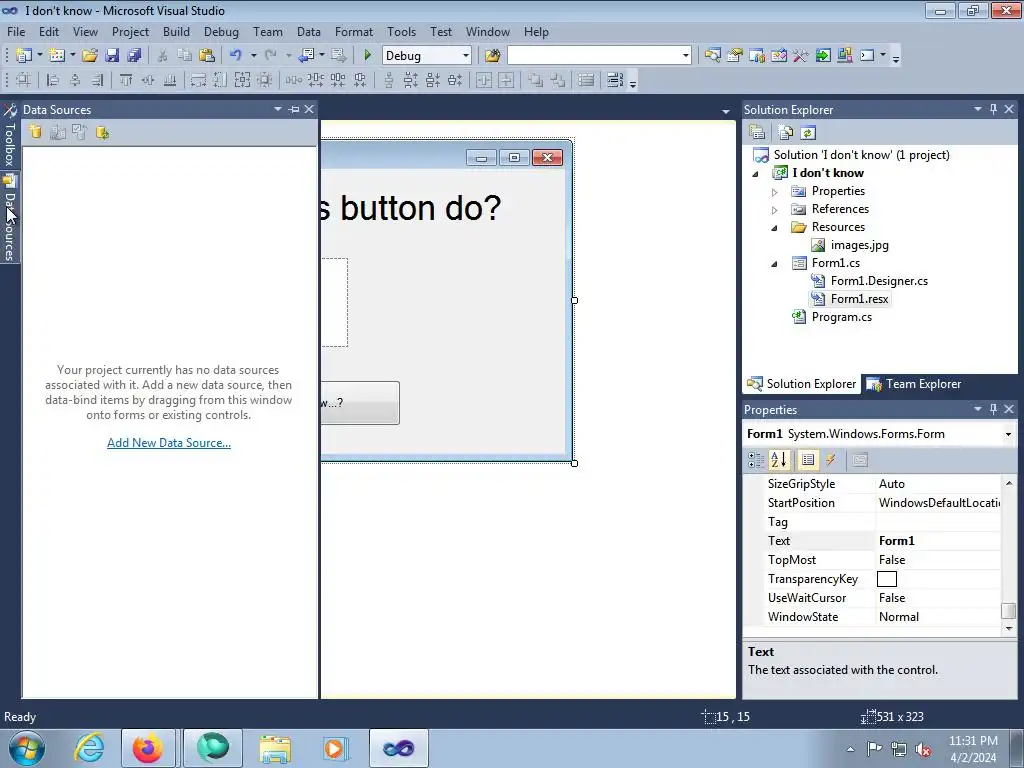Screen dimensions: 1024x768
Task: Toggle auto-hide pin on Solution Explorer
Action: pos(993,109)
